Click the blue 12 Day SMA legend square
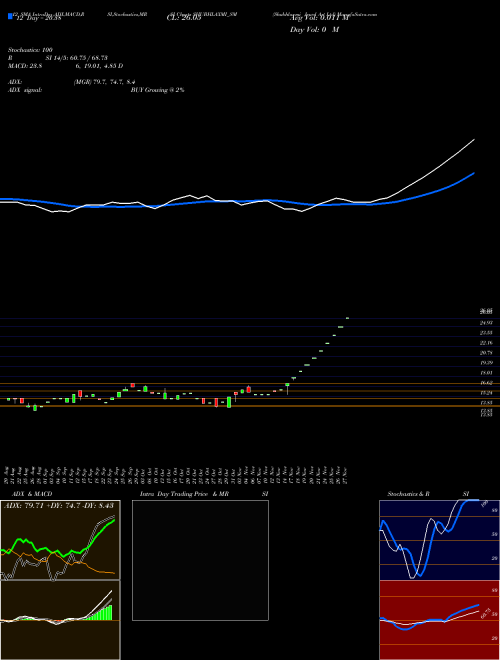The height and width of the screenshot is (660, 500). [x=10, y=16]
